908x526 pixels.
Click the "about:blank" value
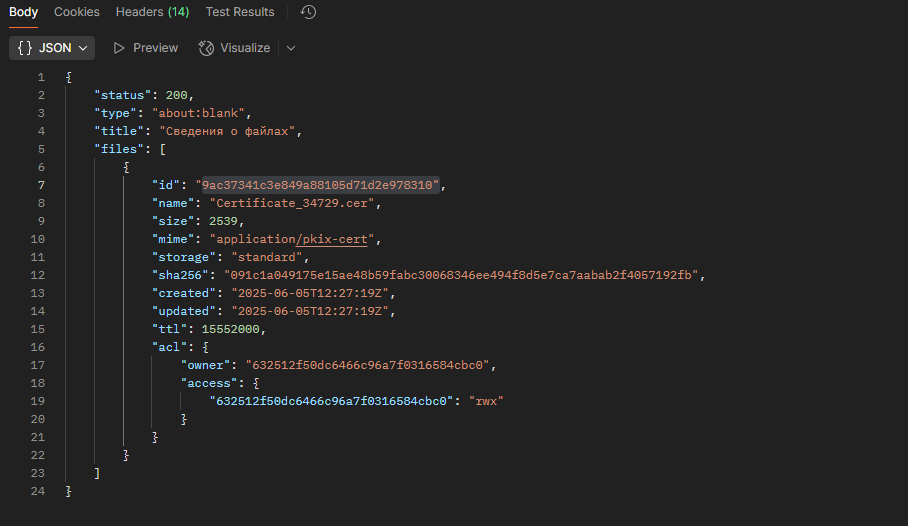198,113
